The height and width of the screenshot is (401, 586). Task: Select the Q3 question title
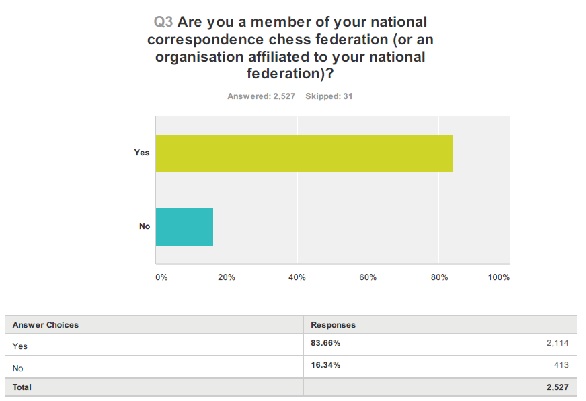point(290,47)
